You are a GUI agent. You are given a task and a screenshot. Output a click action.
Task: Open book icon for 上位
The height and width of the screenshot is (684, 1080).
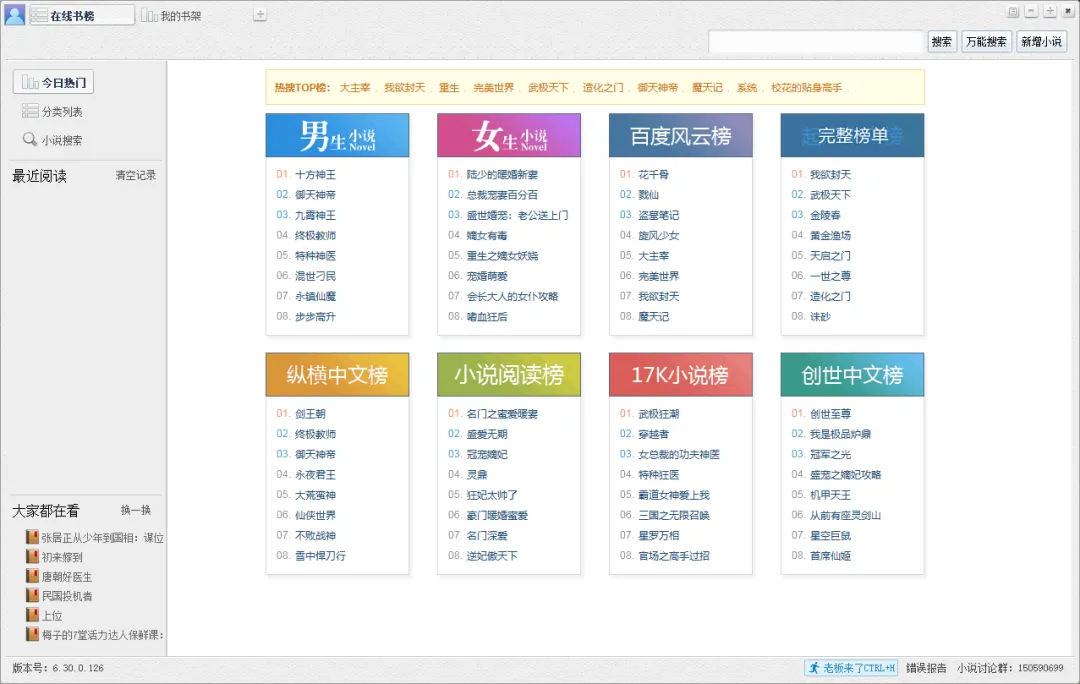[32, 614]
